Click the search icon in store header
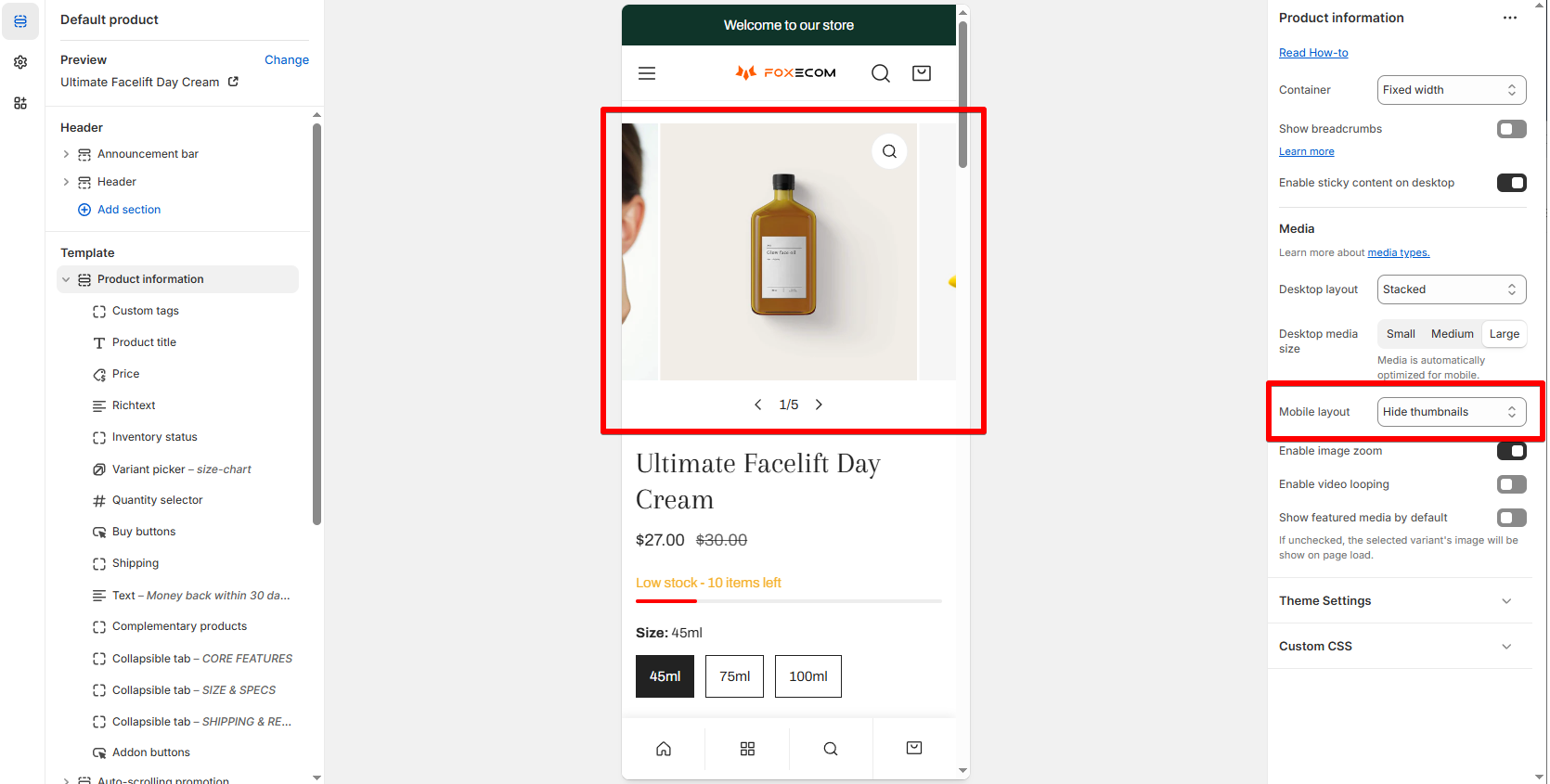Image resolution: width=1550 pixels, height=784 pixels. pos(881,73)
